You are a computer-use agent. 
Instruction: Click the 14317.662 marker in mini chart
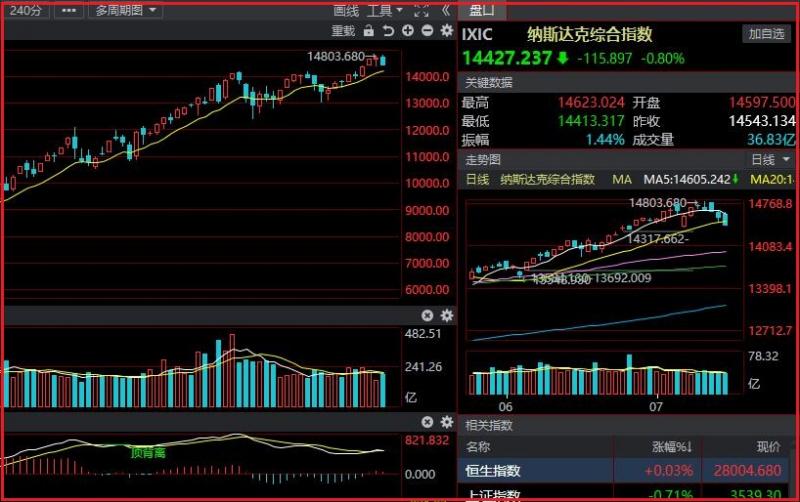[x=656, y=239]
